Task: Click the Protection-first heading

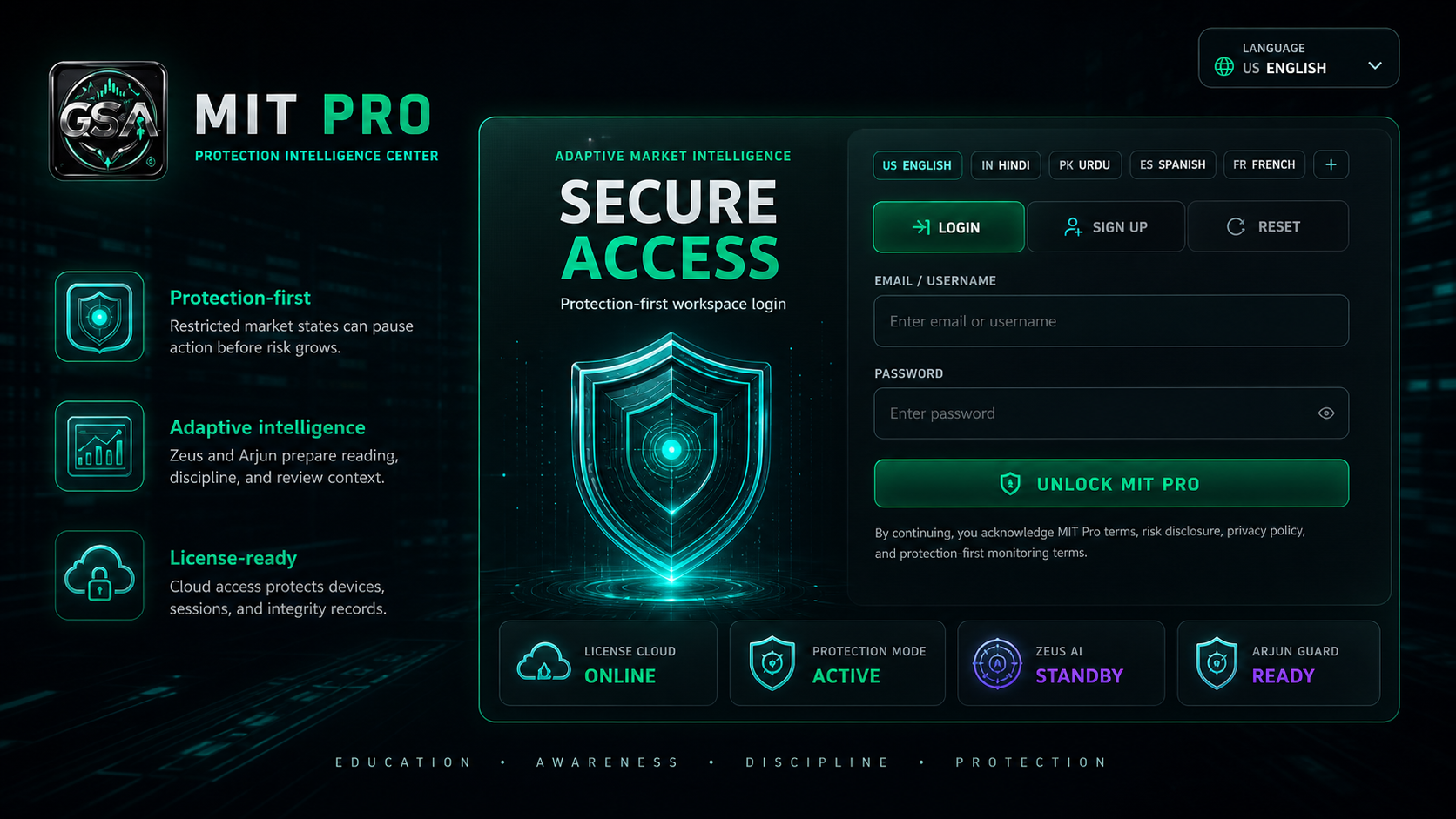Action: [x=240, y=298]
